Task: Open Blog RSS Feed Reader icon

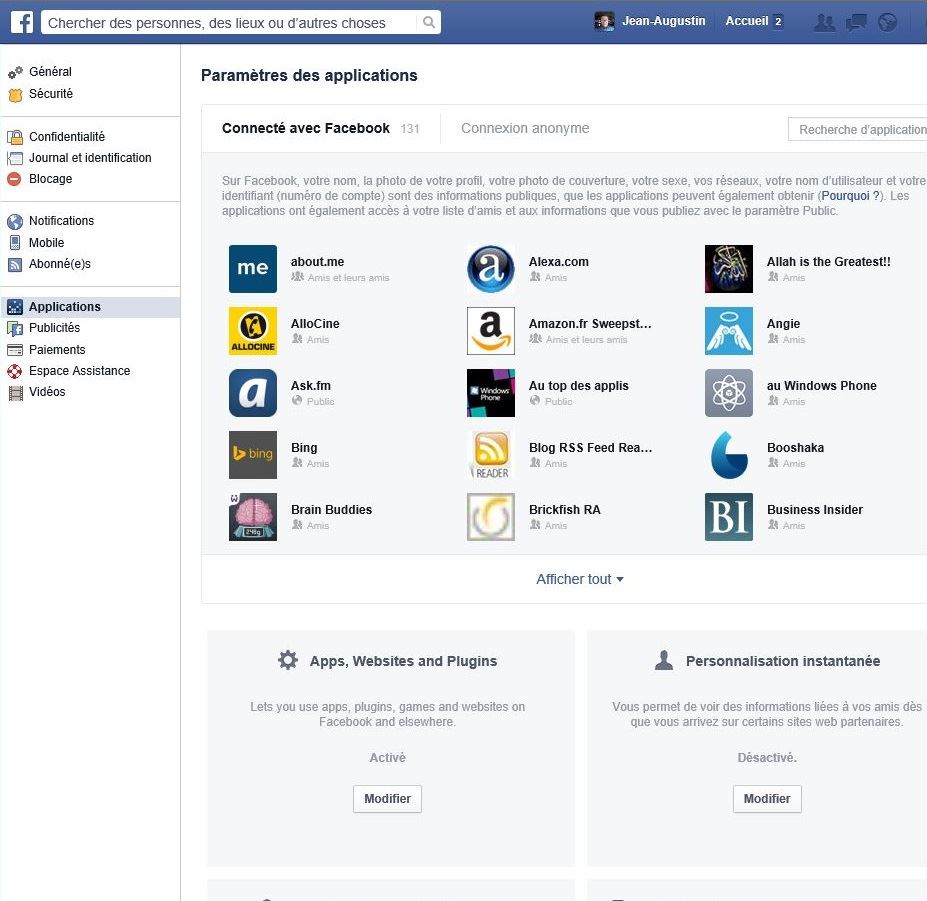Action: (x=491, y=455)
